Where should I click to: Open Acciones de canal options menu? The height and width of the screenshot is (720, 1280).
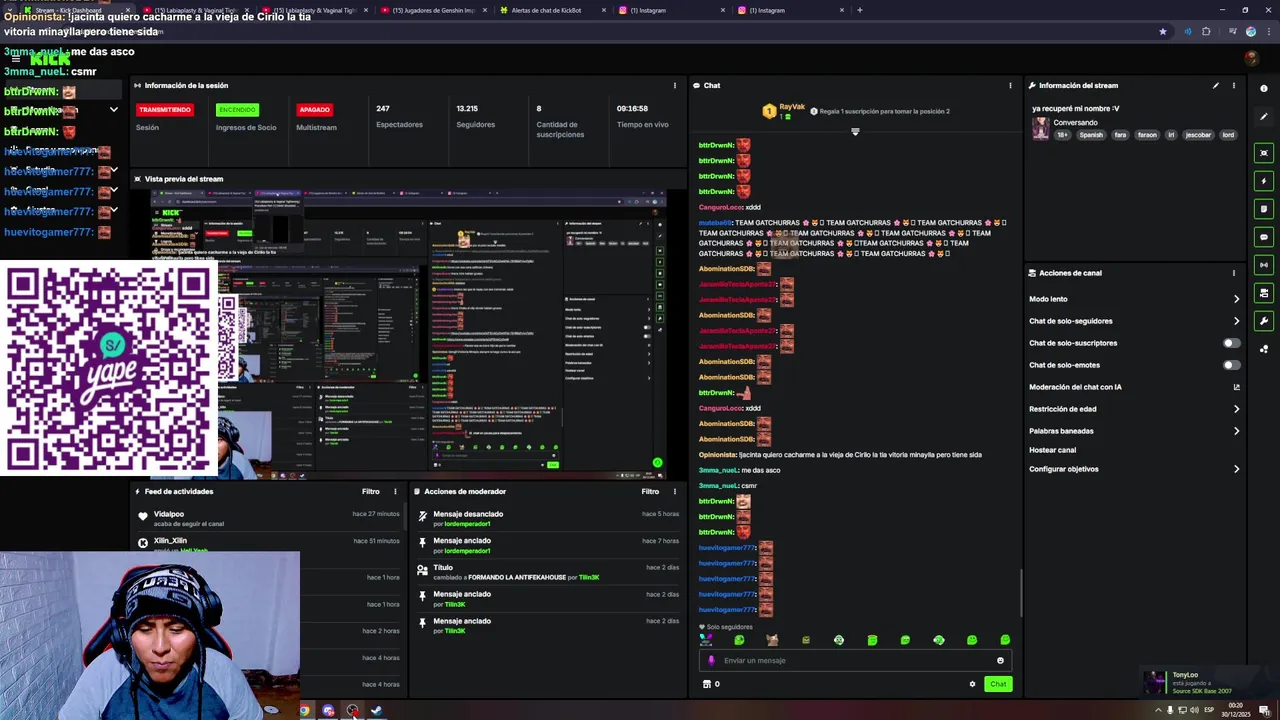pyautogui.click(x=1234, y=273)
